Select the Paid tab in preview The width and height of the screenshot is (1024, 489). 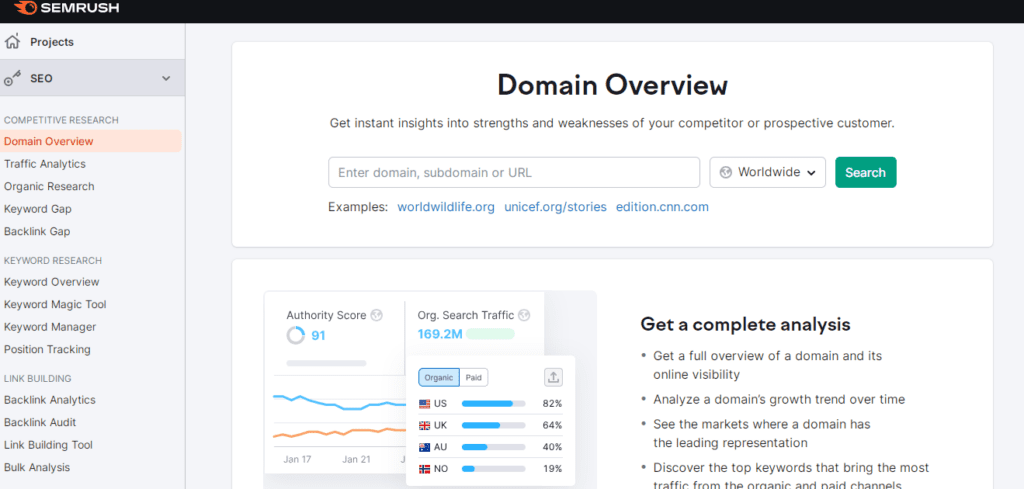(x=473, y=377)
